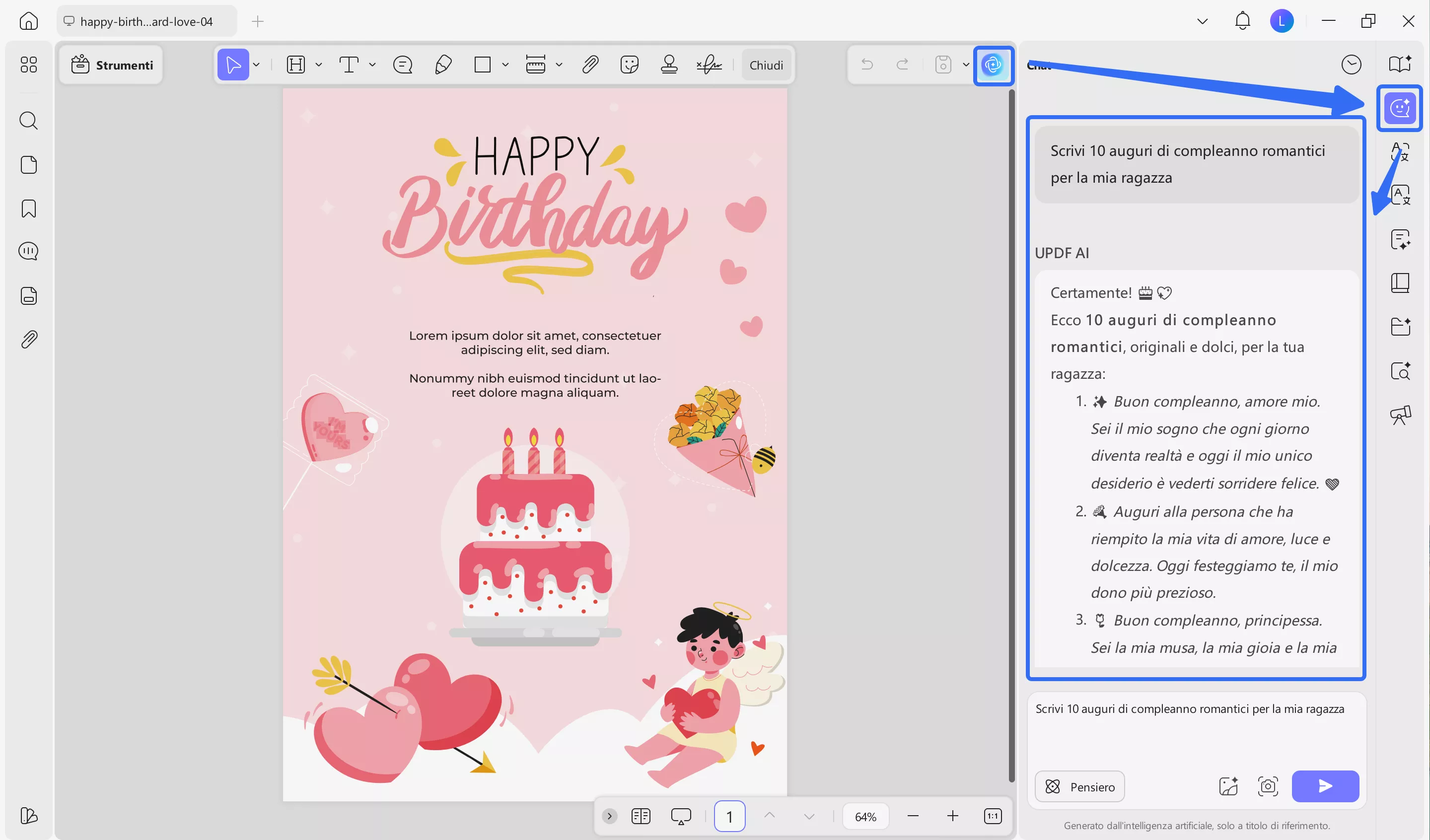
Task: Toggle two-page reading view
Action: (x=641, y=816)
